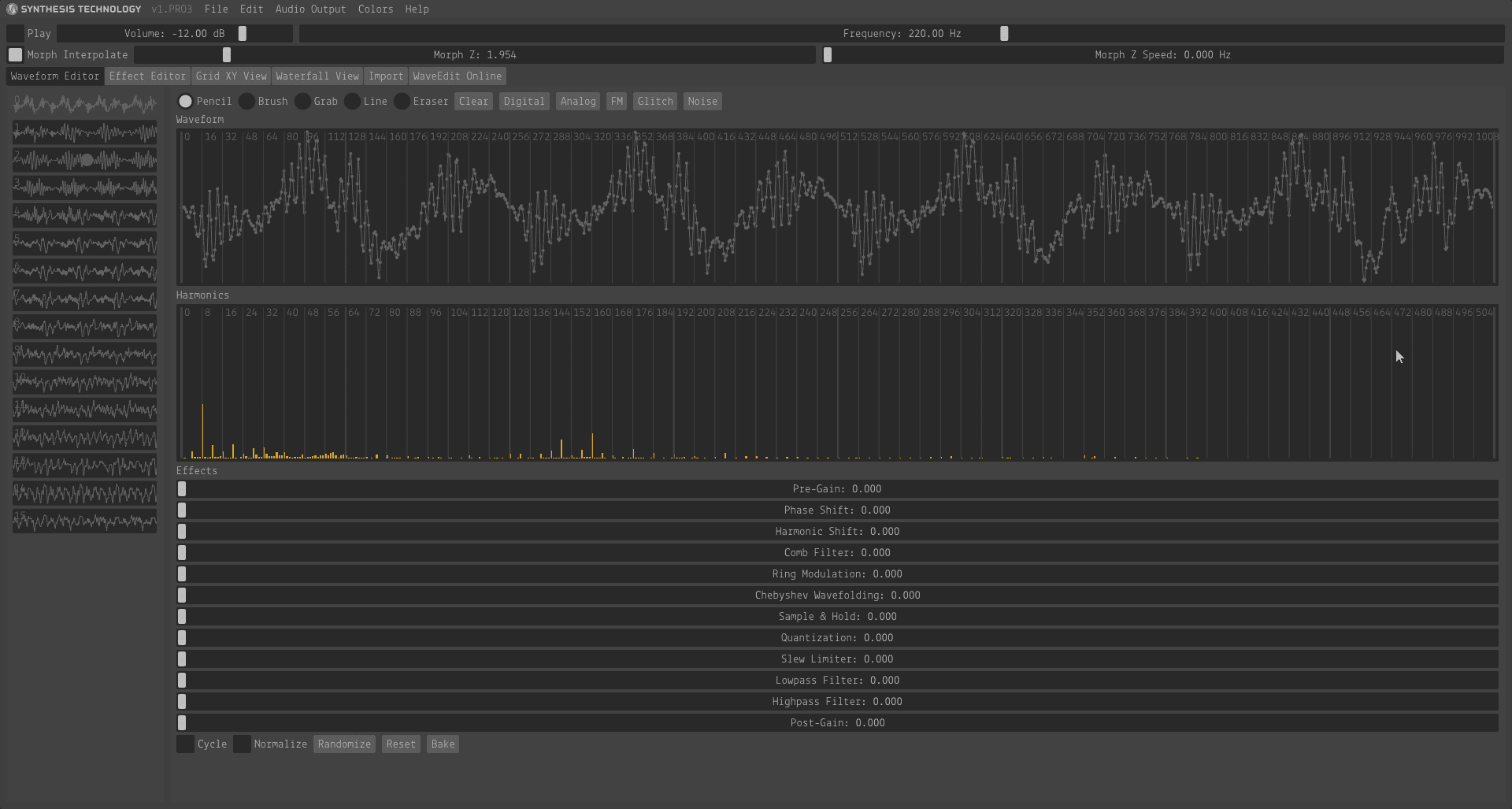The image size is (1512, 809).
Task: Toggle the Play checkbox
Action: pyautogui.click(x=16, y=34)
